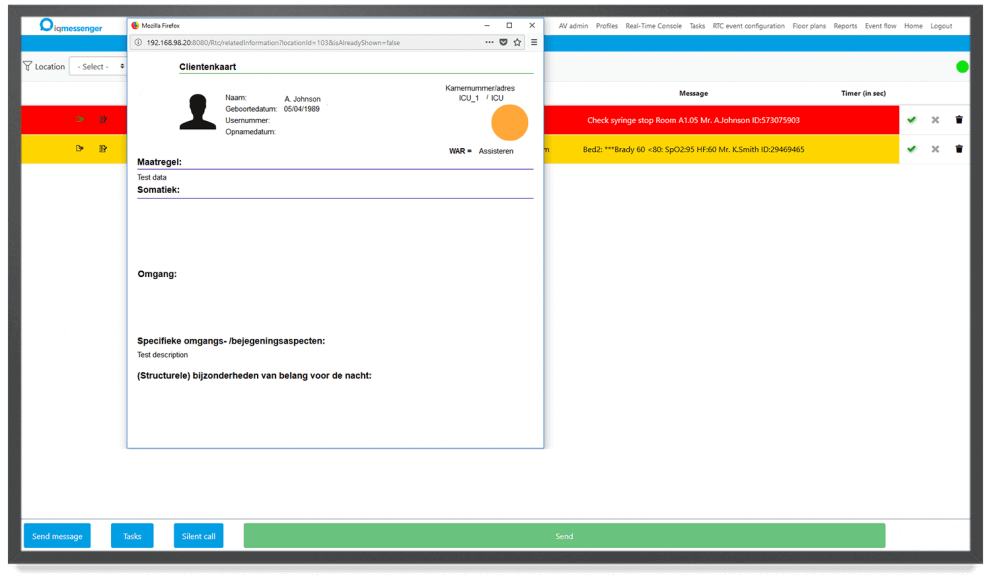Viewport: 991px width, 581px height.
Task: Click the forward icon in the red alert row
Action: click(x=80, y=119)
